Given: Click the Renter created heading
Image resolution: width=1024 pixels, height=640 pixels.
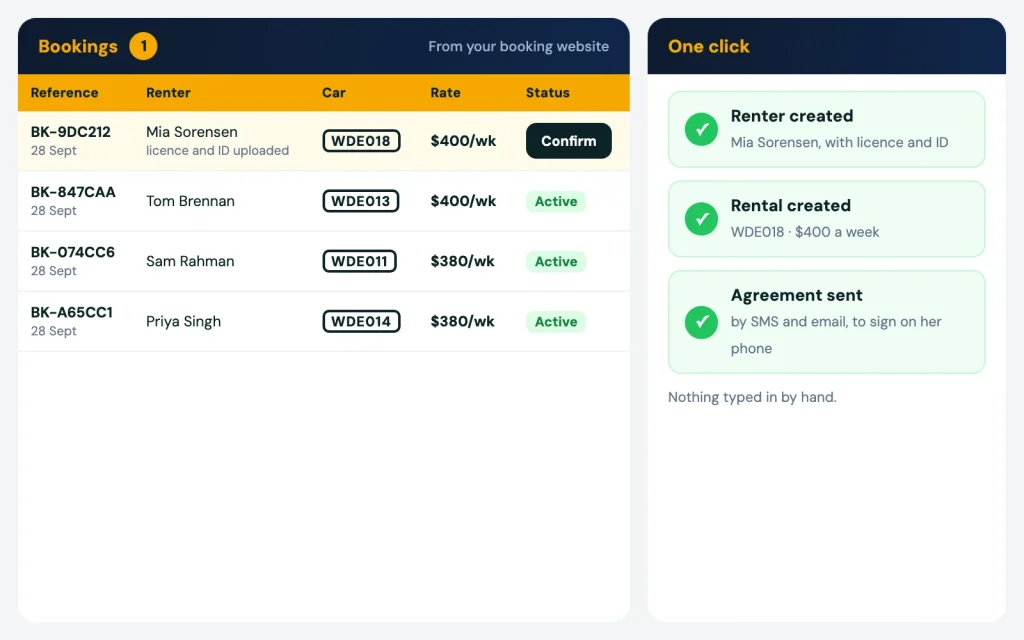Looking at the screenshot, I should 792,116.
